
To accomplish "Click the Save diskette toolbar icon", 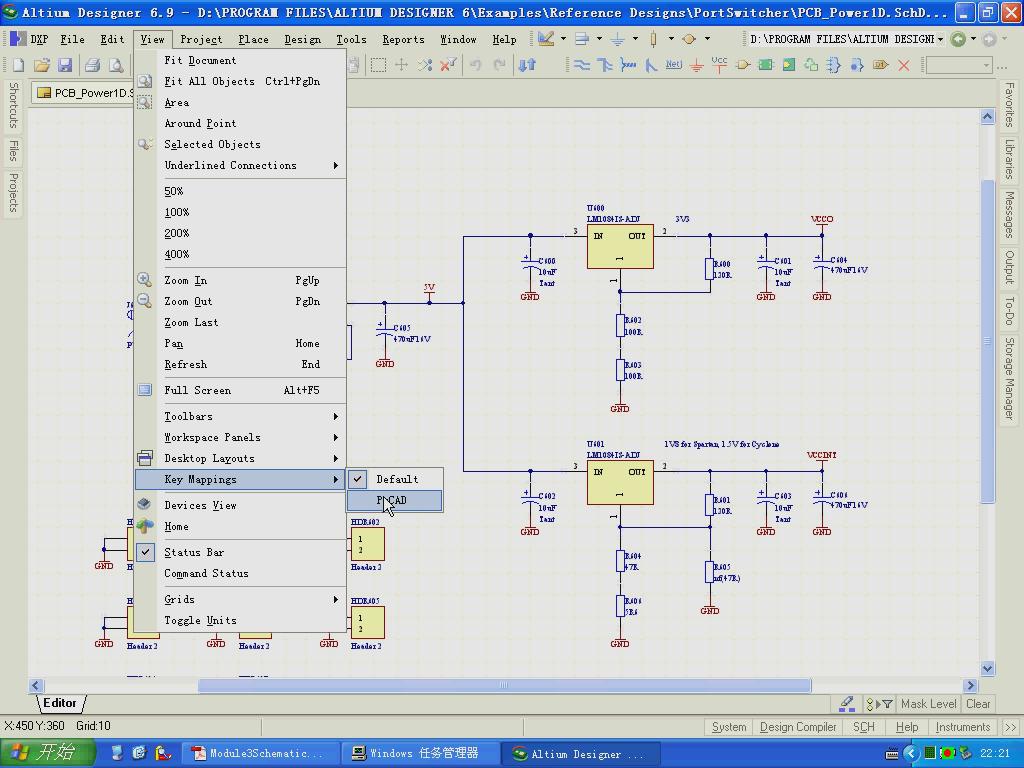I will (65, 65).
